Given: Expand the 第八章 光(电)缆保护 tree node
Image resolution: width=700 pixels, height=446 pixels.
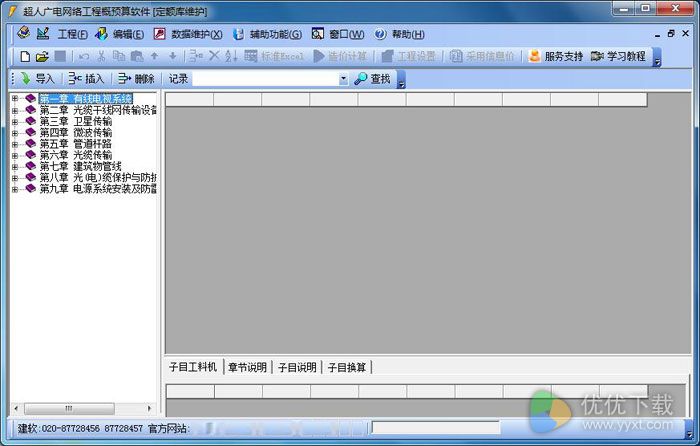Looking at the screenshot, I should (x=15, y=178).
